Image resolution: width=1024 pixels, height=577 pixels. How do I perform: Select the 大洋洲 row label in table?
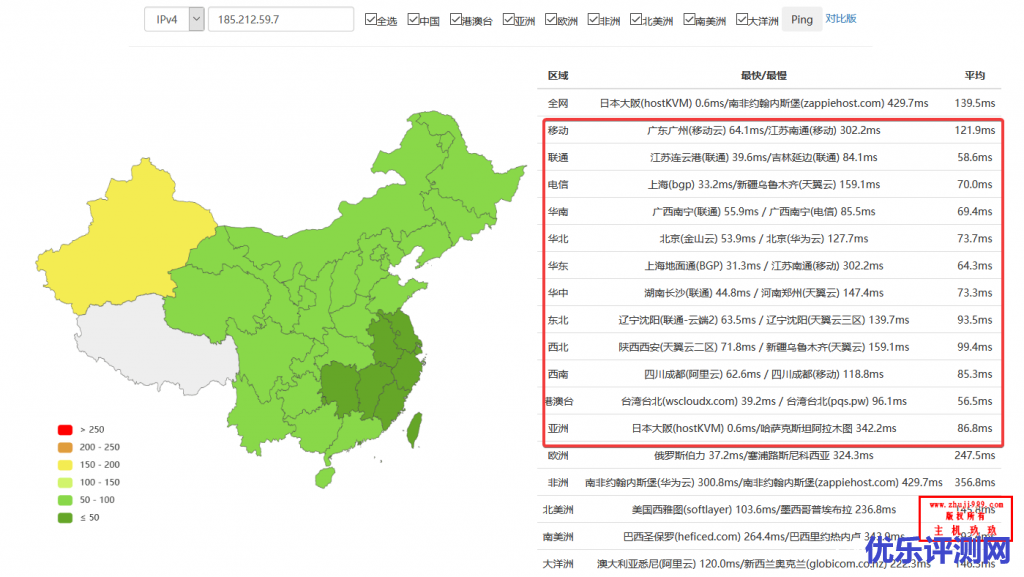558,564
